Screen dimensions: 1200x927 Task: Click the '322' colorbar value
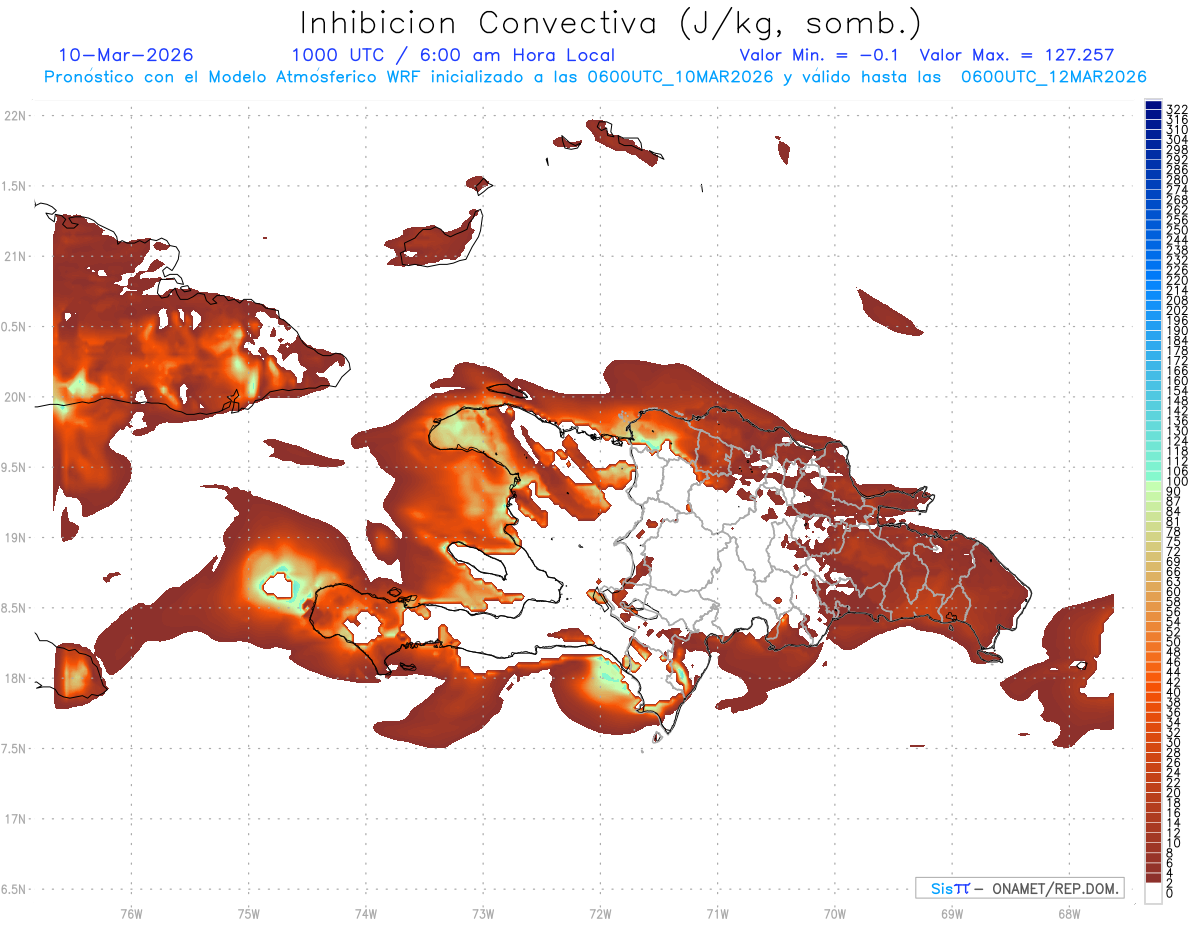click(1177, 109)
